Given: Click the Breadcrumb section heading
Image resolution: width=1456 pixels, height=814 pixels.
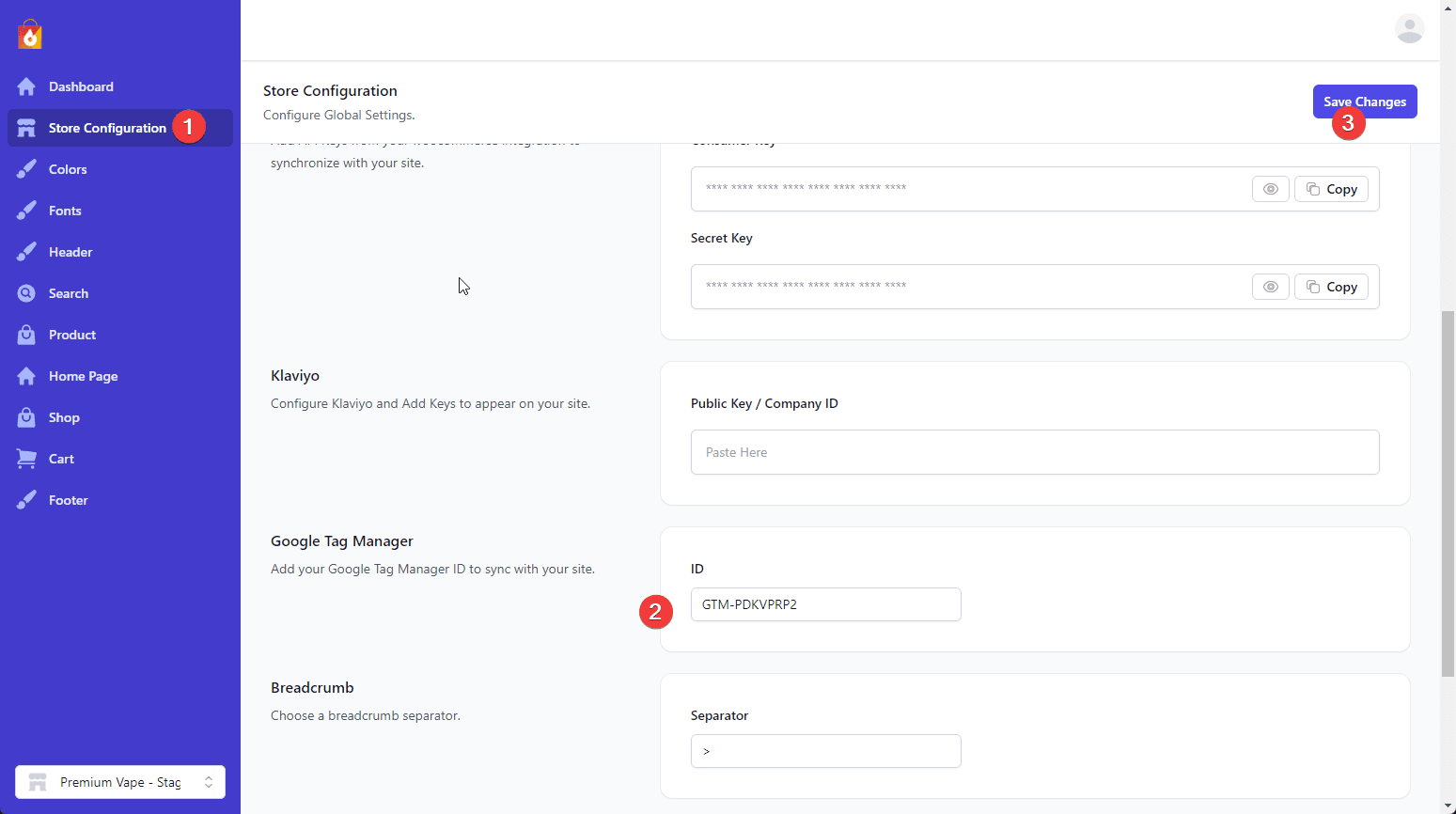Looking at the screenshot, I should point(312,687).
